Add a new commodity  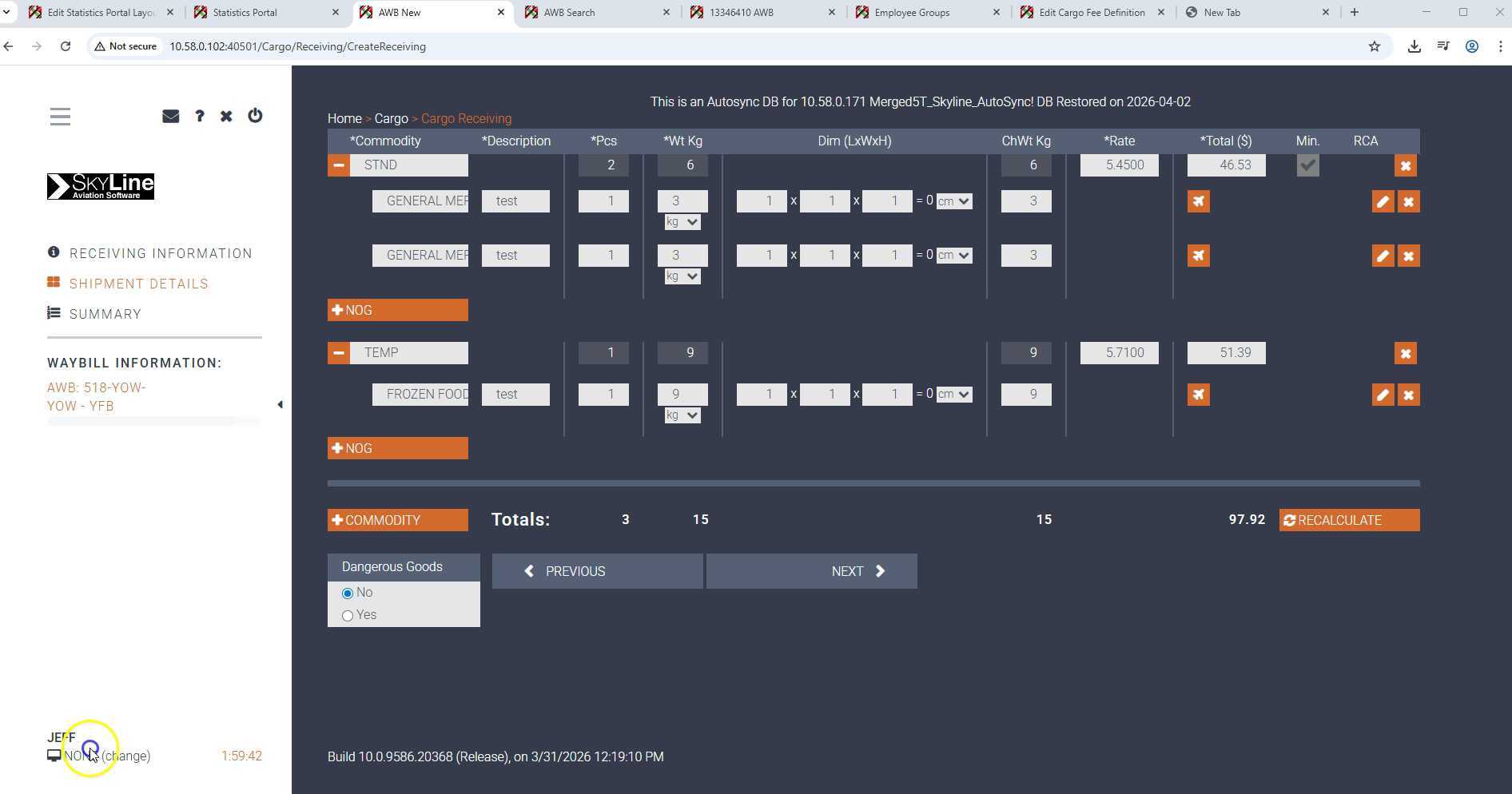coord(398,520)
